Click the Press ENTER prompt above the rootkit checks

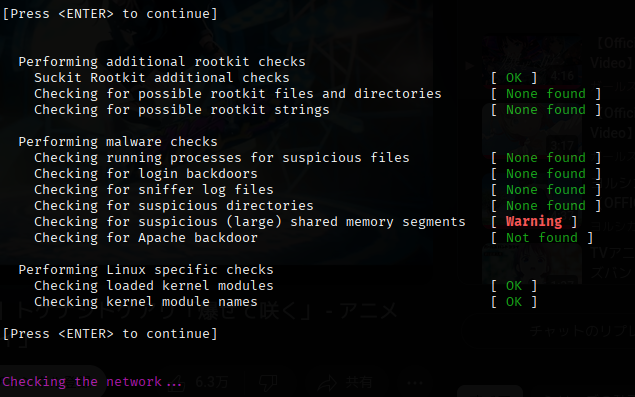(110, 14)
